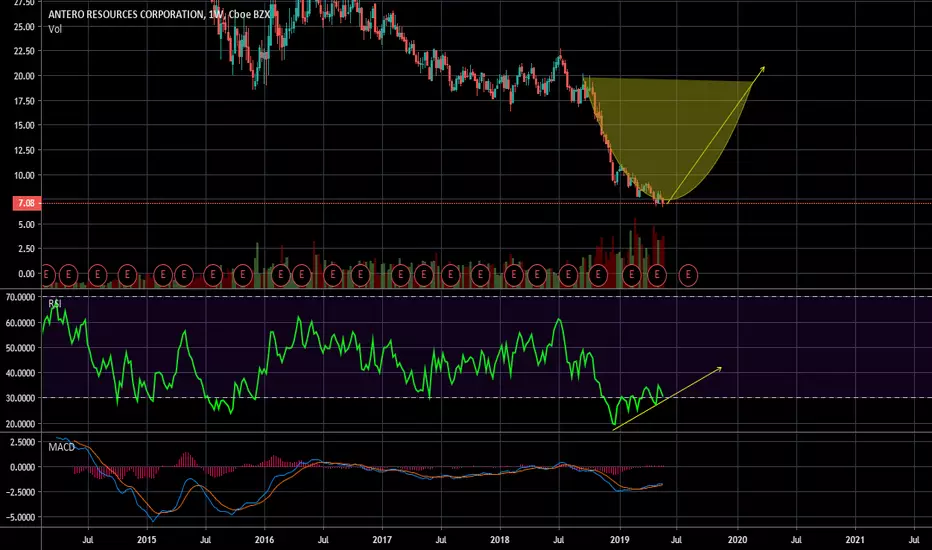Click the 2.50 price axis label
Viewport: 932px width, 550px height.
click(x=26, y=249)
